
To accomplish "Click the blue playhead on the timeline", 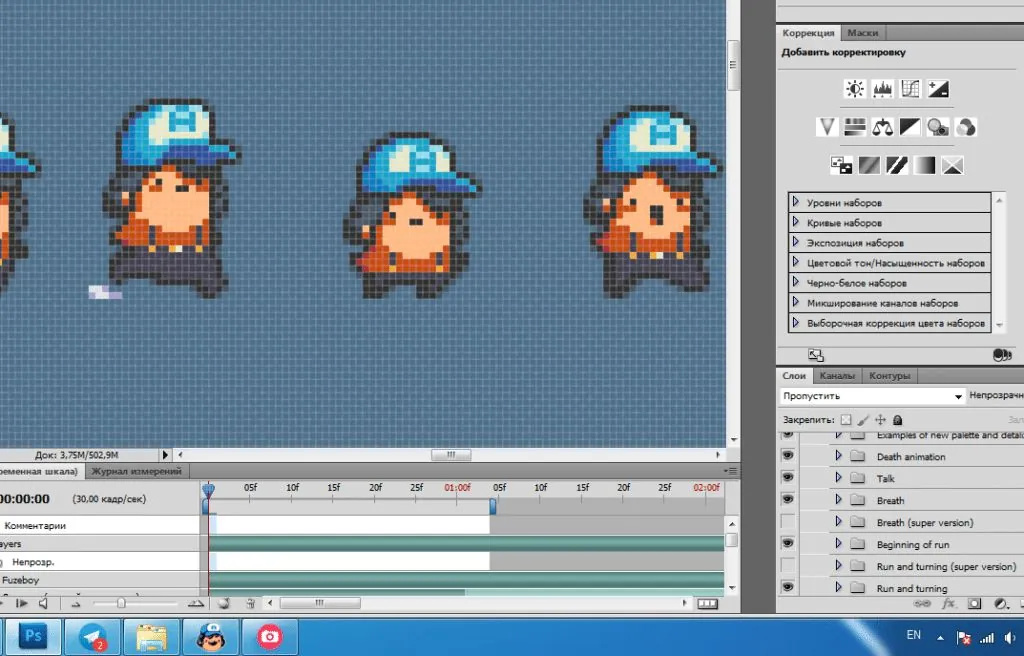I will pyautogui.click(x=208, y=489).
